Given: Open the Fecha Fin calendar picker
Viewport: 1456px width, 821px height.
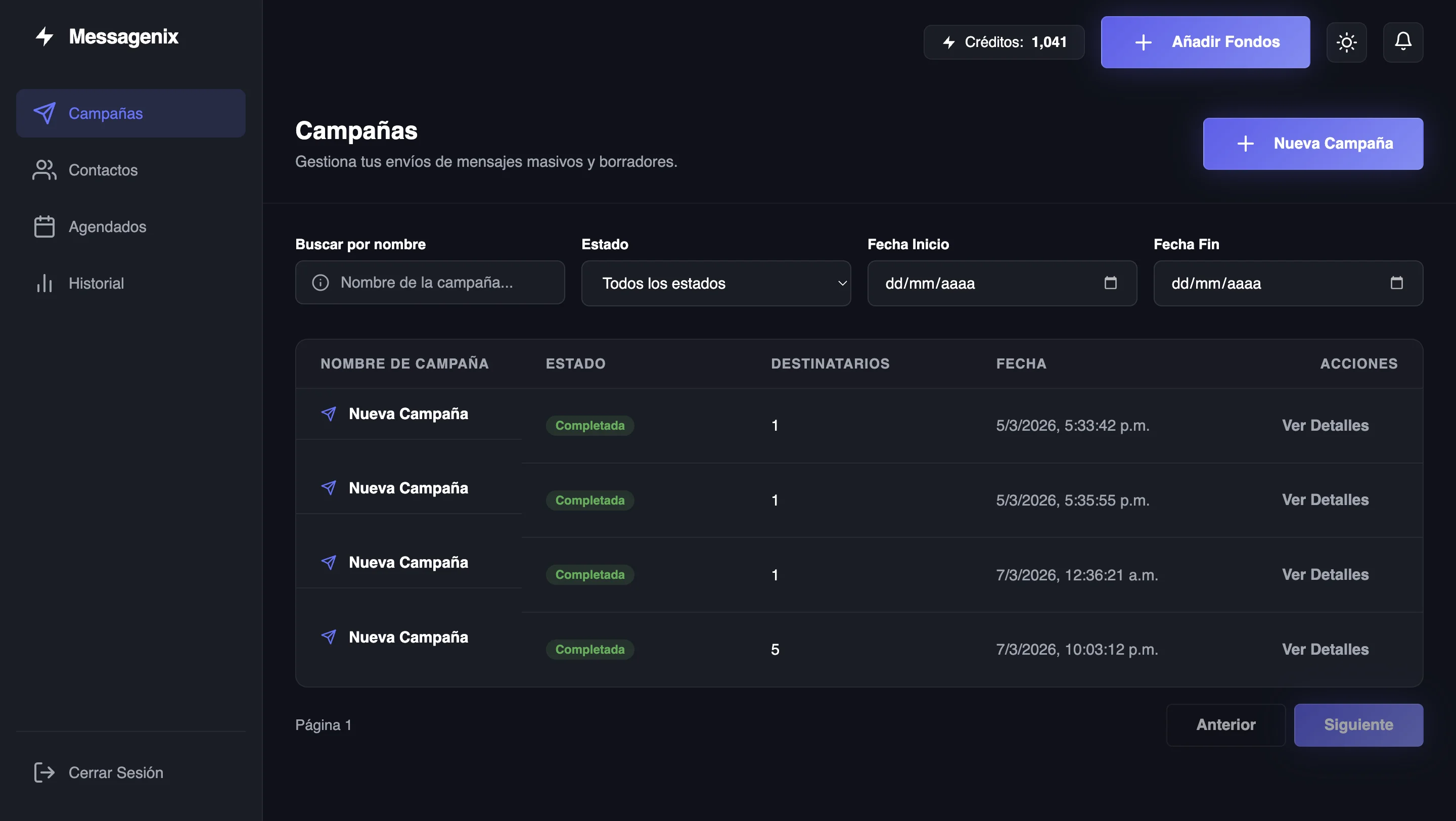Looking at the screenshot, I should 1396,283.
